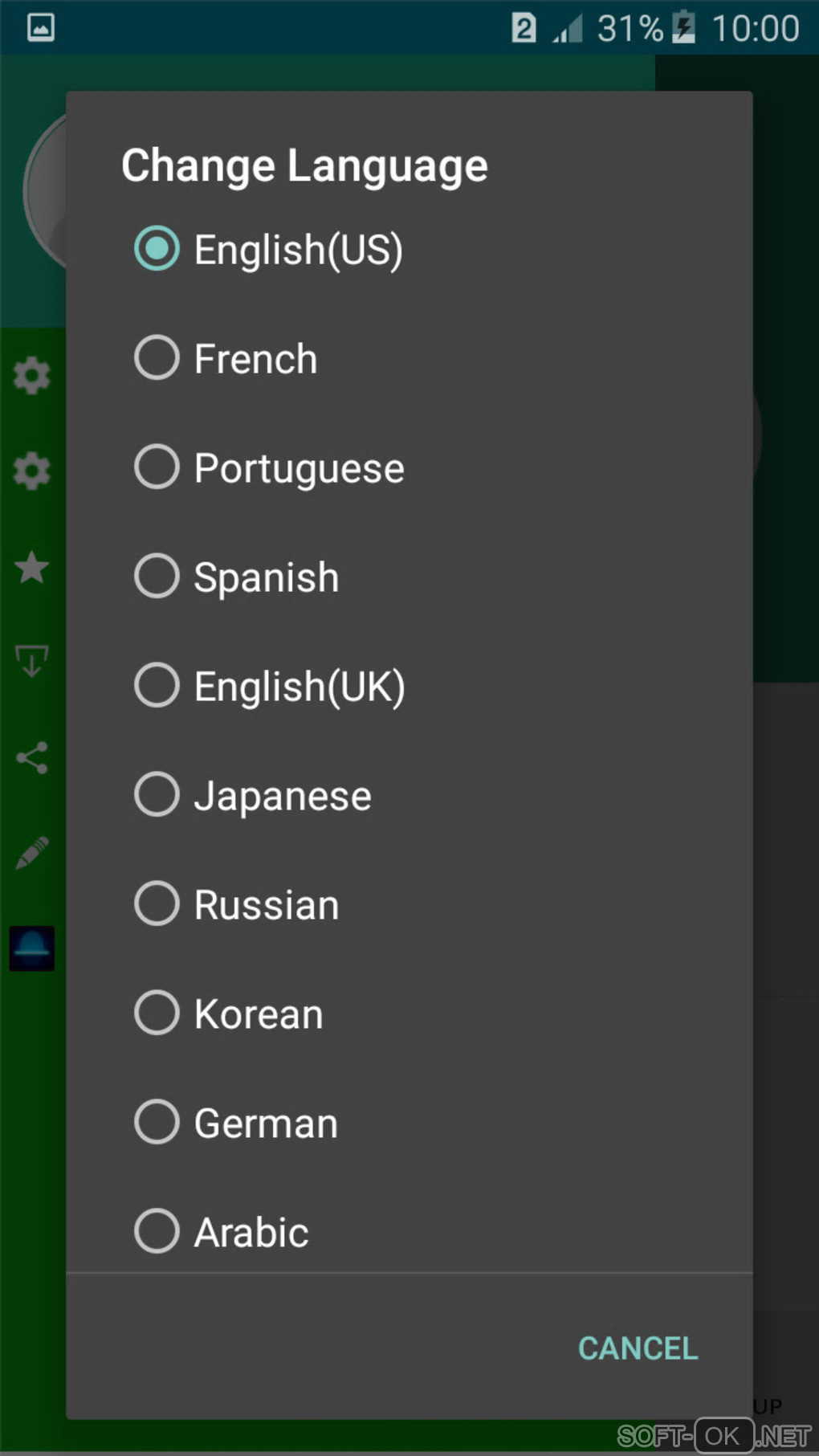Pick Spanish from the language list

(157, 577)
